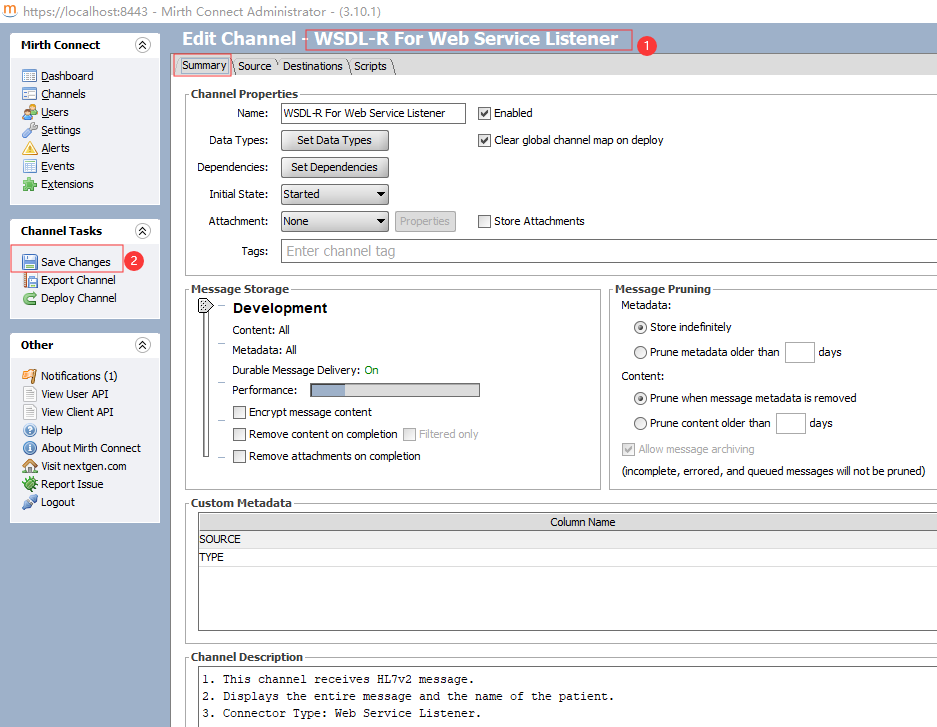937x727 pixels.
Task: Collapse the Other panel
Action: pyautogui.click(x=142, y=345)
